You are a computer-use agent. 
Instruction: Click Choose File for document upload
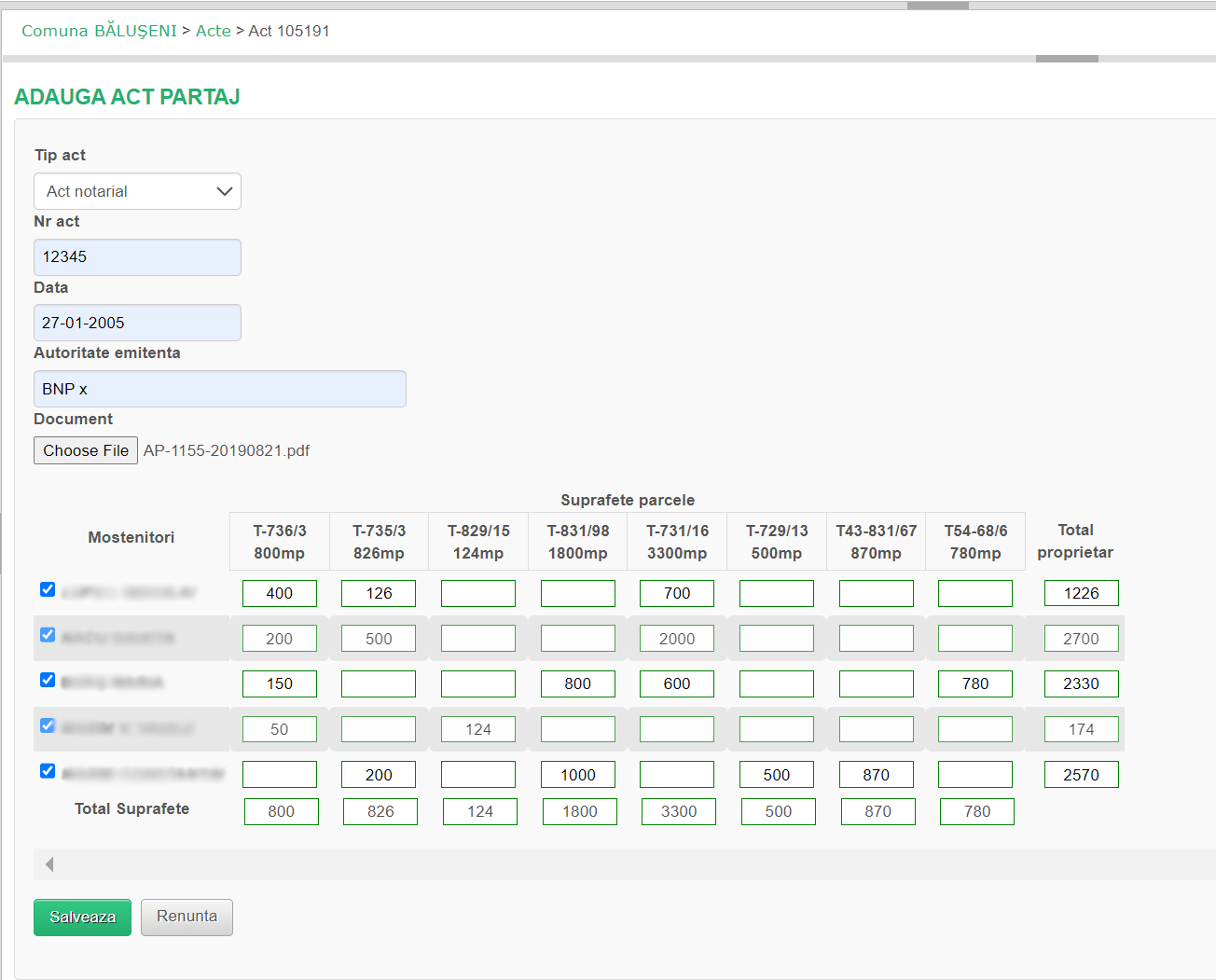86,450
